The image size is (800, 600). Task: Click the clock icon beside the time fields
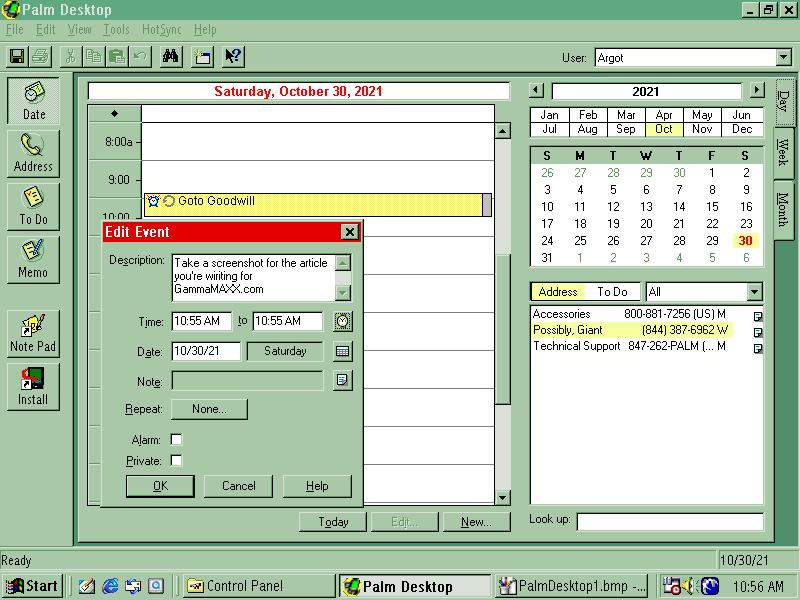(x=343, y=321)
